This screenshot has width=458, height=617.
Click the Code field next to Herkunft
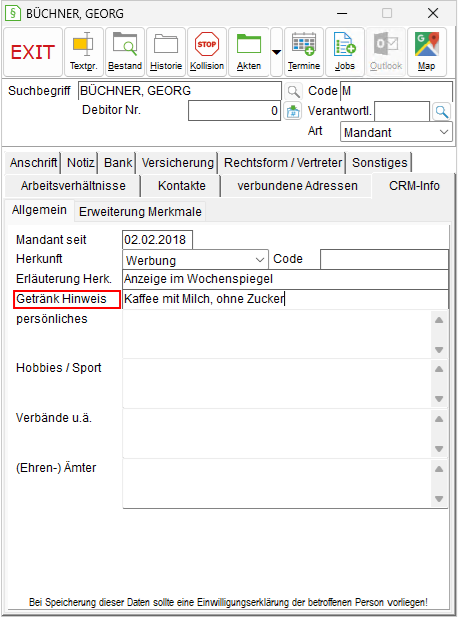point(384,260)
